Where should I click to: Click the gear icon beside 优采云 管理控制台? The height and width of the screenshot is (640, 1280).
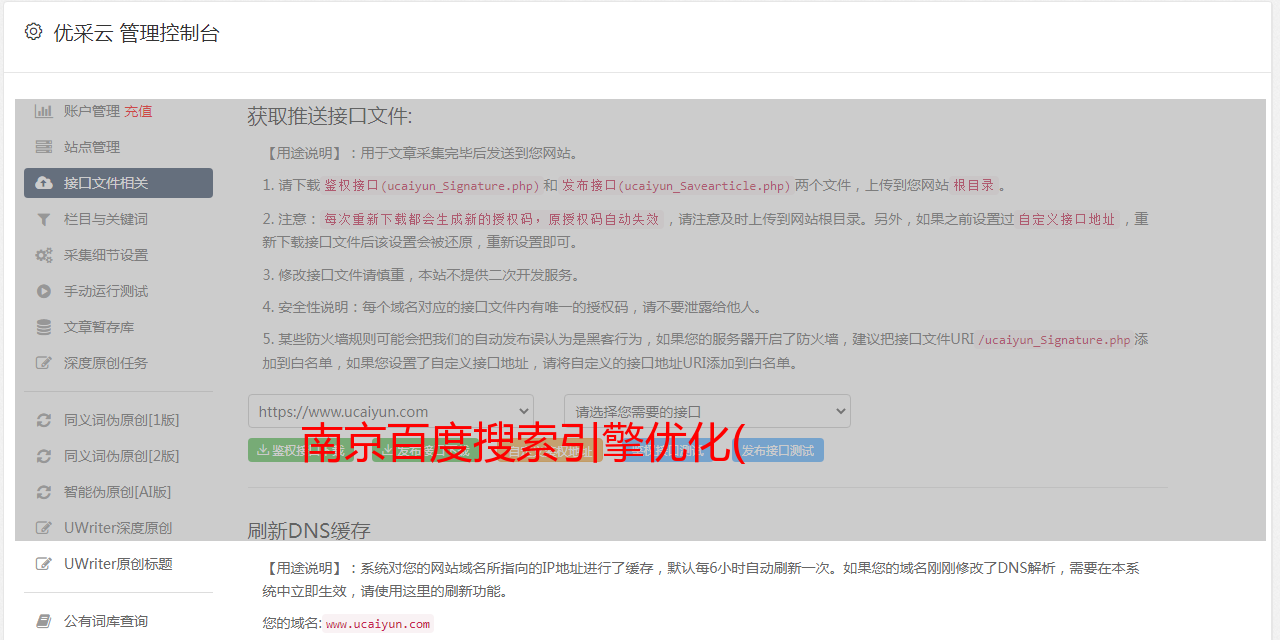(x=33, y=32)
